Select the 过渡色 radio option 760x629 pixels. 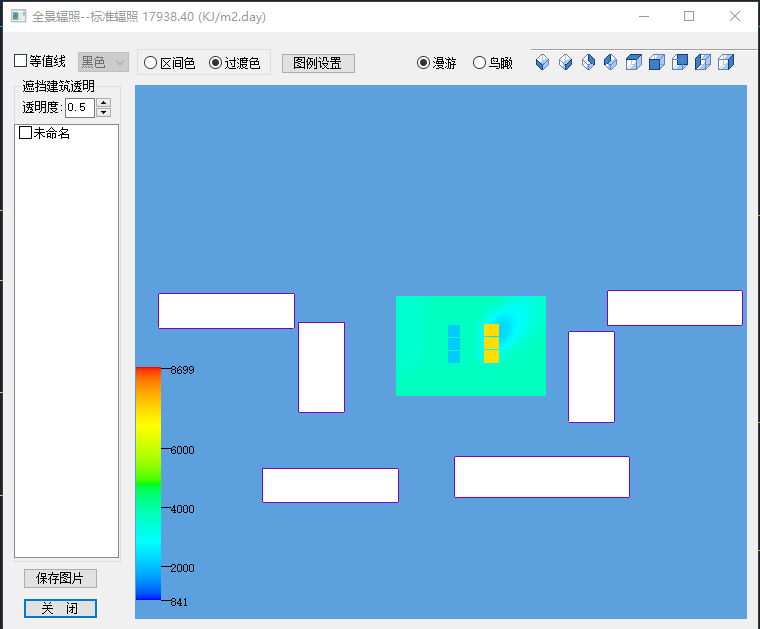click(215, 63)
